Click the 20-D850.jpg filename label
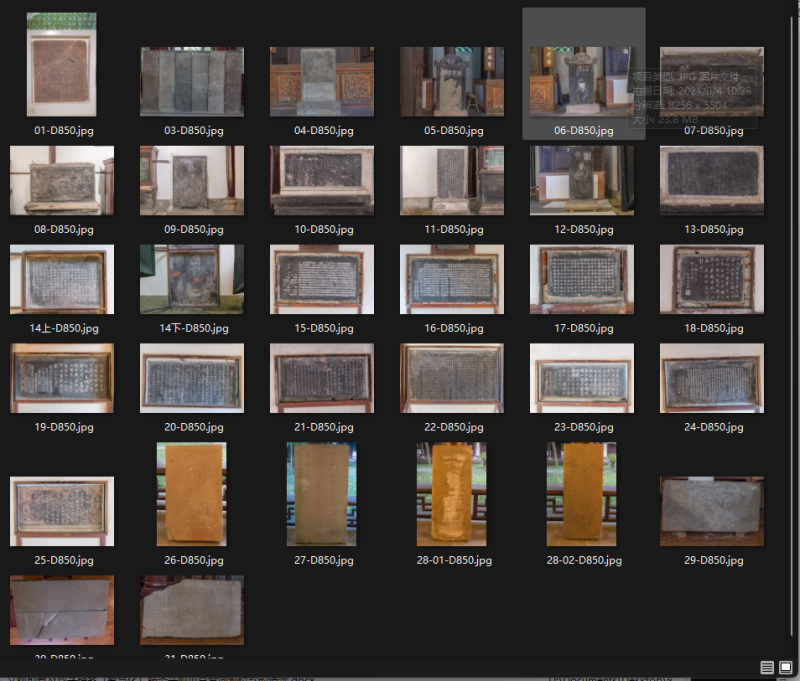 (191, 427)
